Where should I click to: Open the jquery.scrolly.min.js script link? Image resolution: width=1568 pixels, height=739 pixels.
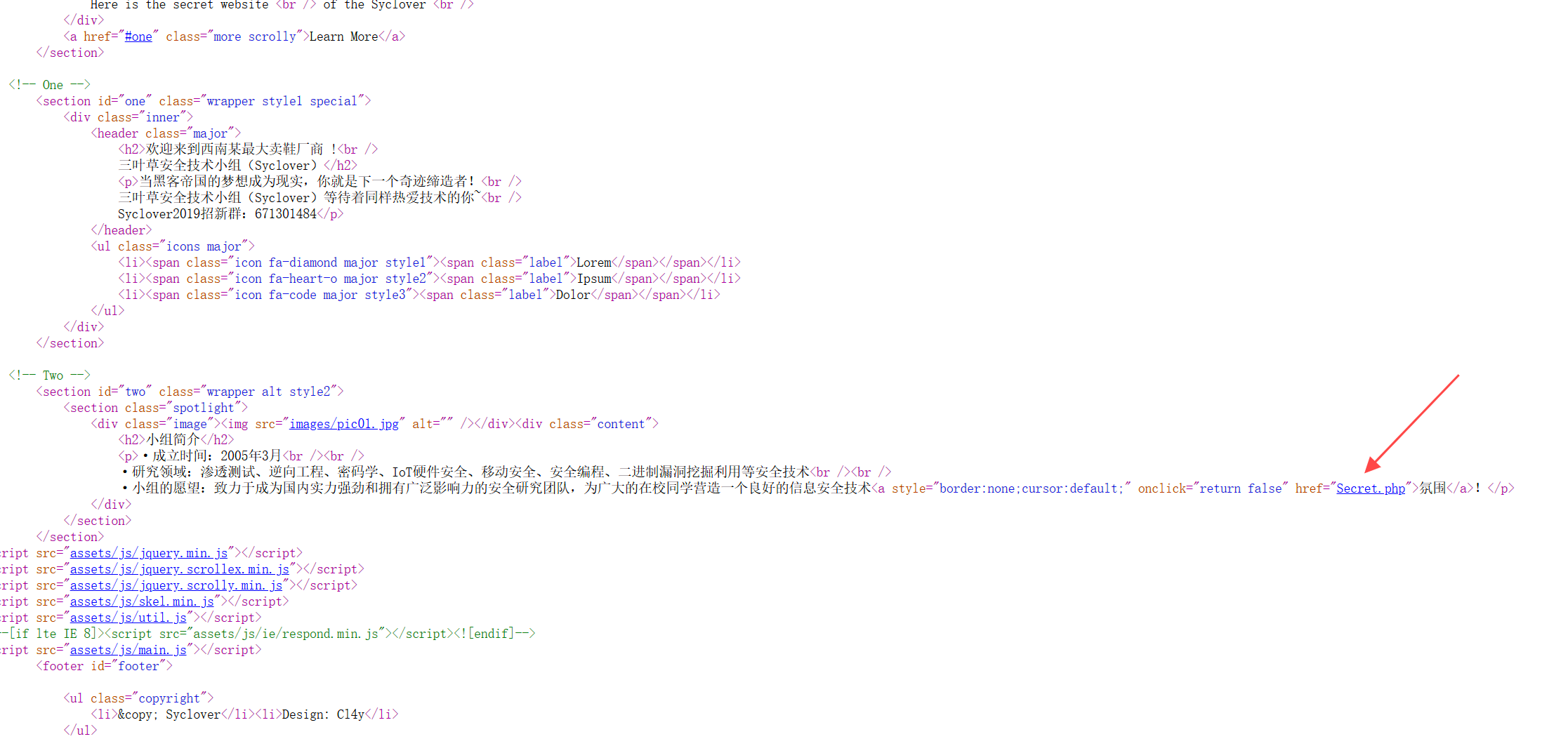[176, 585]
